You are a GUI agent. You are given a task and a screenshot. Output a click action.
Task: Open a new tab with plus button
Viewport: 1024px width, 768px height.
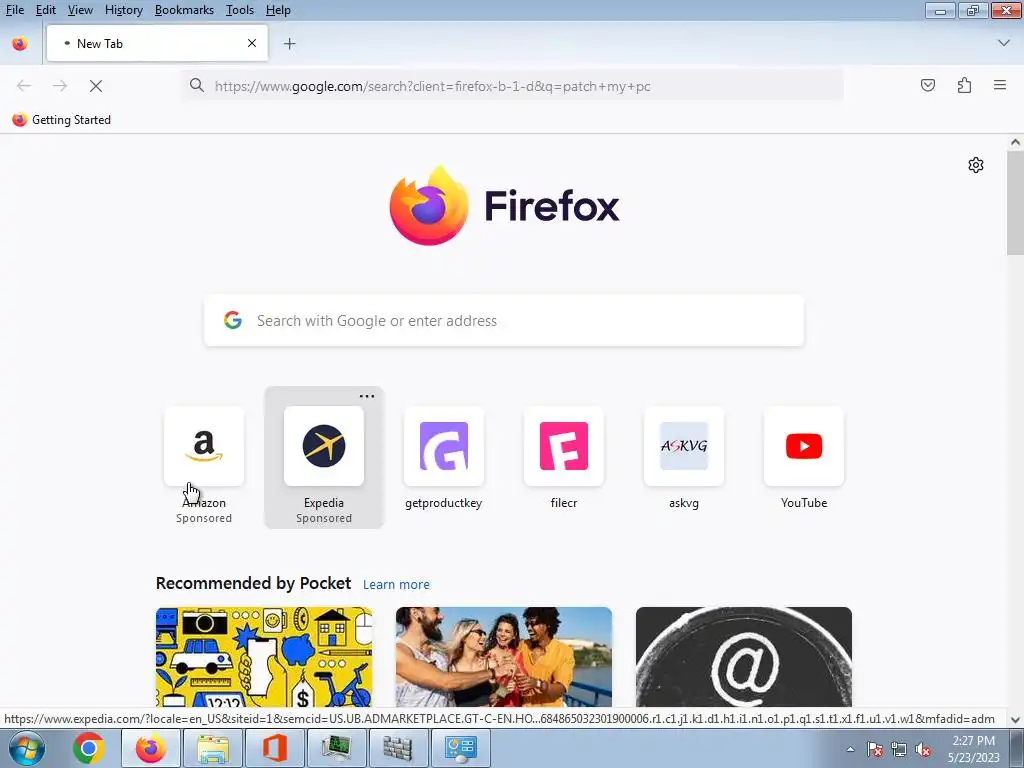[289, 44]
